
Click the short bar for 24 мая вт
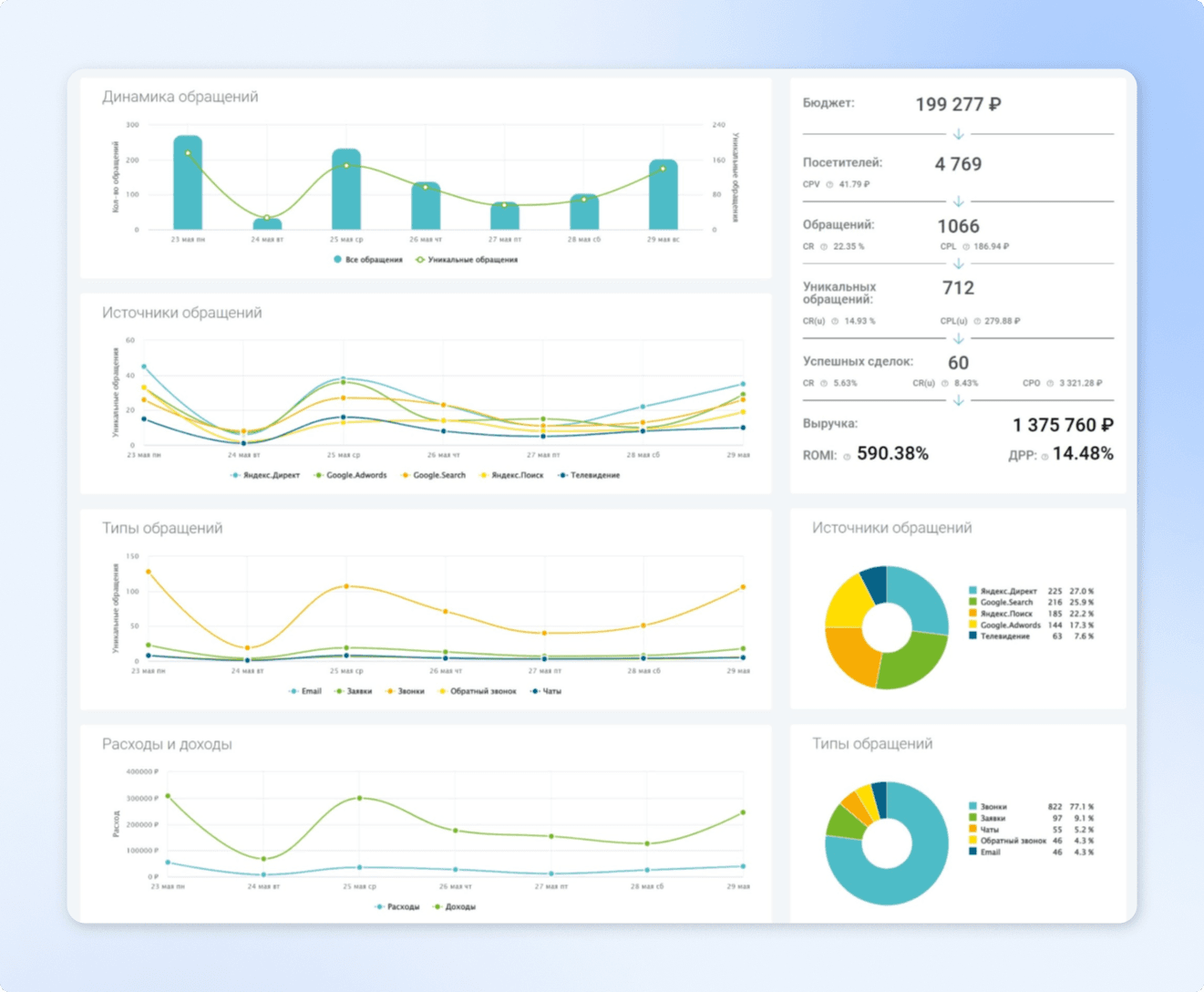click(267, 224)
